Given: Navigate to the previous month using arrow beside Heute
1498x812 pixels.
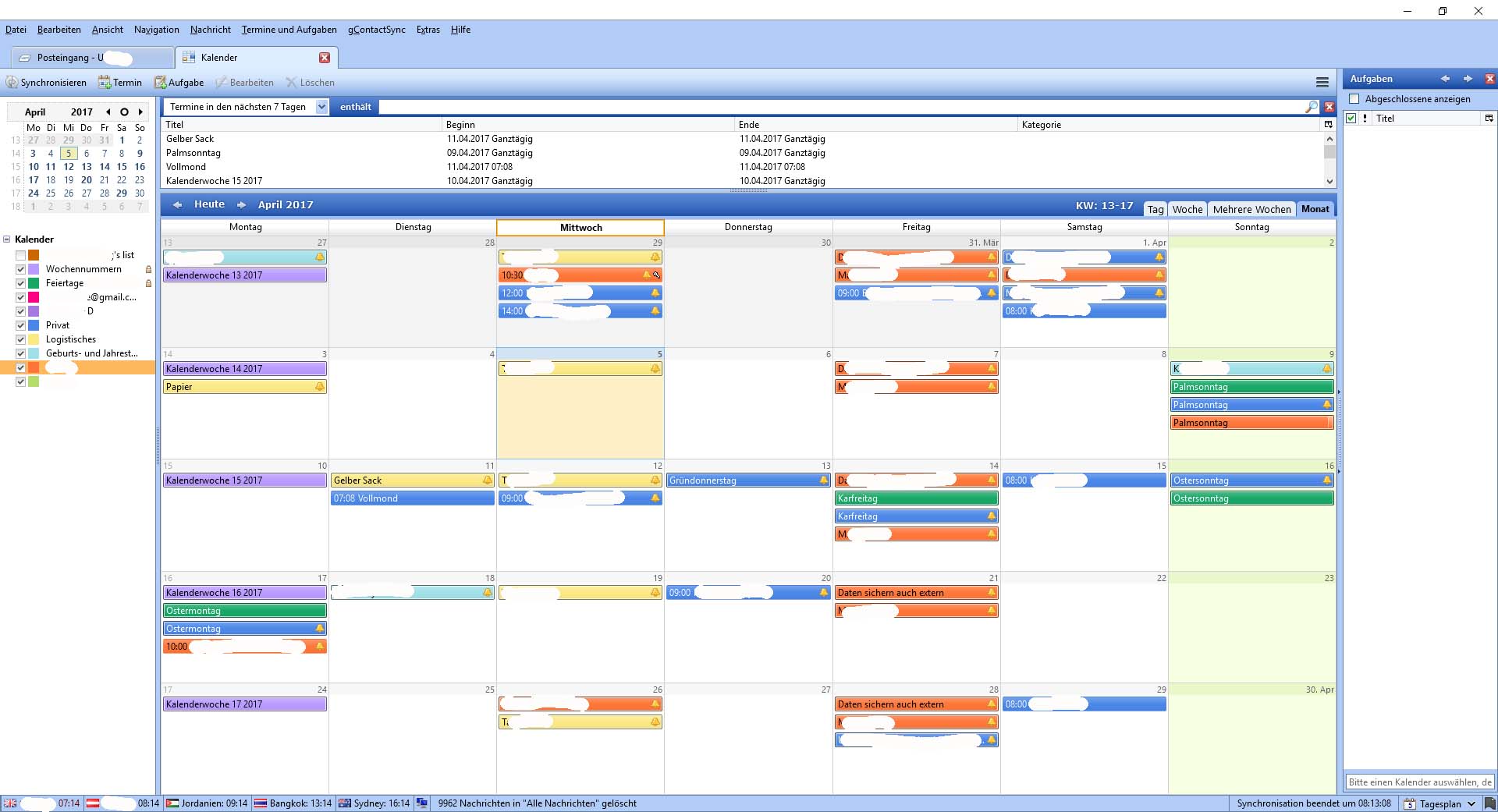Looking at the screenshot, I should point(178,204).
